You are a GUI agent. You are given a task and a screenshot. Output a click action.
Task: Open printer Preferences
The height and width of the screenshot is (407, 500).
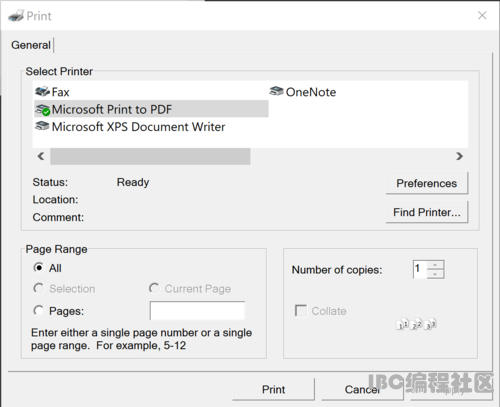(x=427, y=183)
